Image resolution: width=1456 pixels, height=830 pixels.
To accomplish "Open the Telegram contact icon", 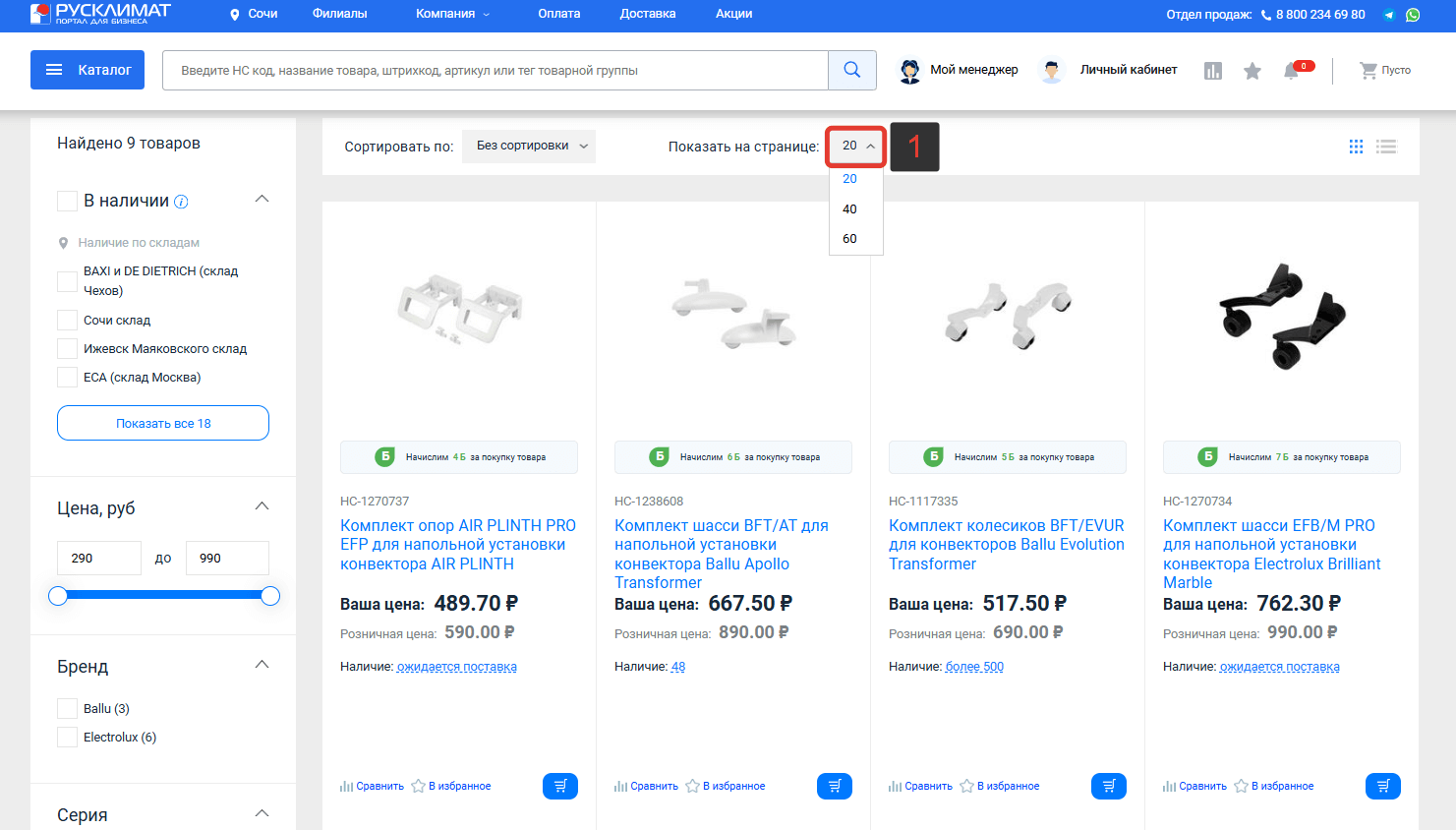I will click(1389, 15).
